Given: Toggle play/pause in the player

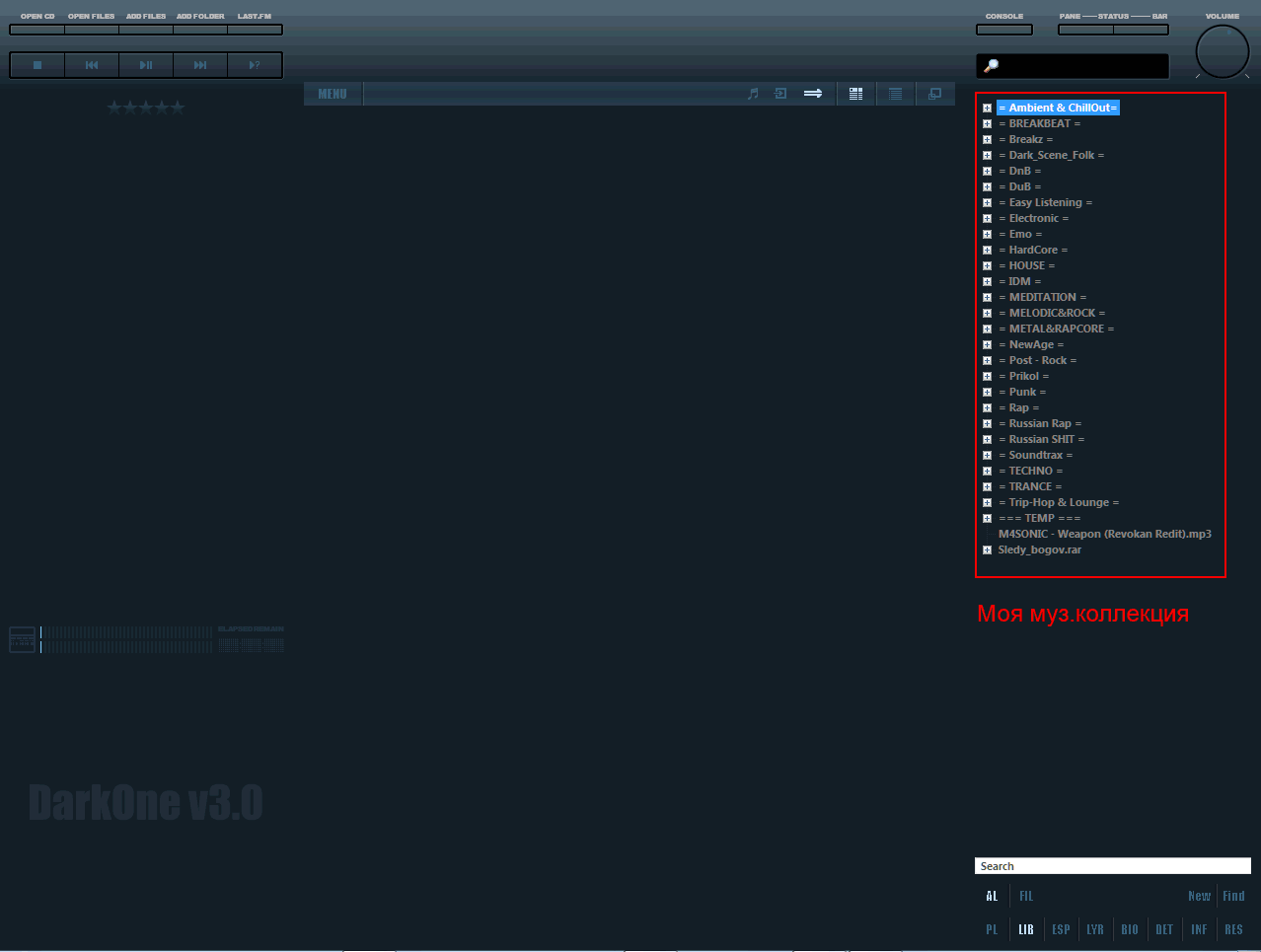Looking at the screenshot, I should click(x=146, y=65).
